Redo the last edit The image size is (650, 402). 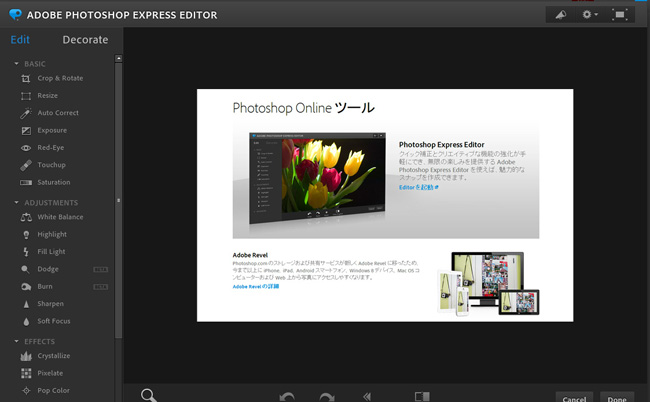pyautogui.click(x=327, y=397)
